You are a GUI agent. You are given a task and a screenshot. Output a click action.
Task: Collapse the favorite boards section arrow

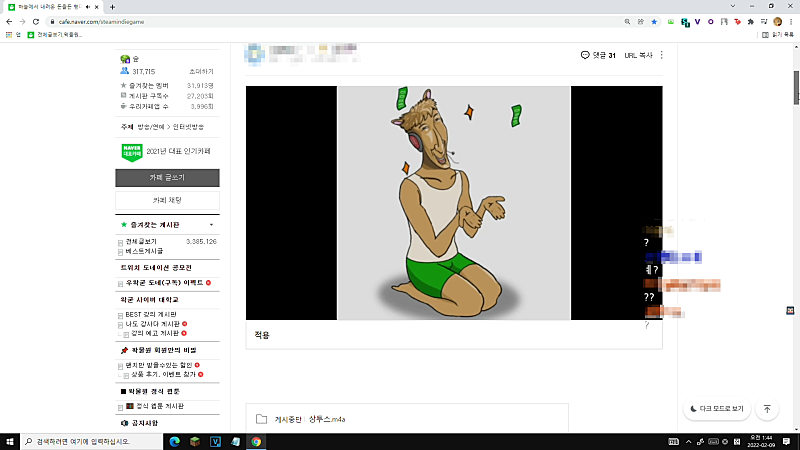211,225
